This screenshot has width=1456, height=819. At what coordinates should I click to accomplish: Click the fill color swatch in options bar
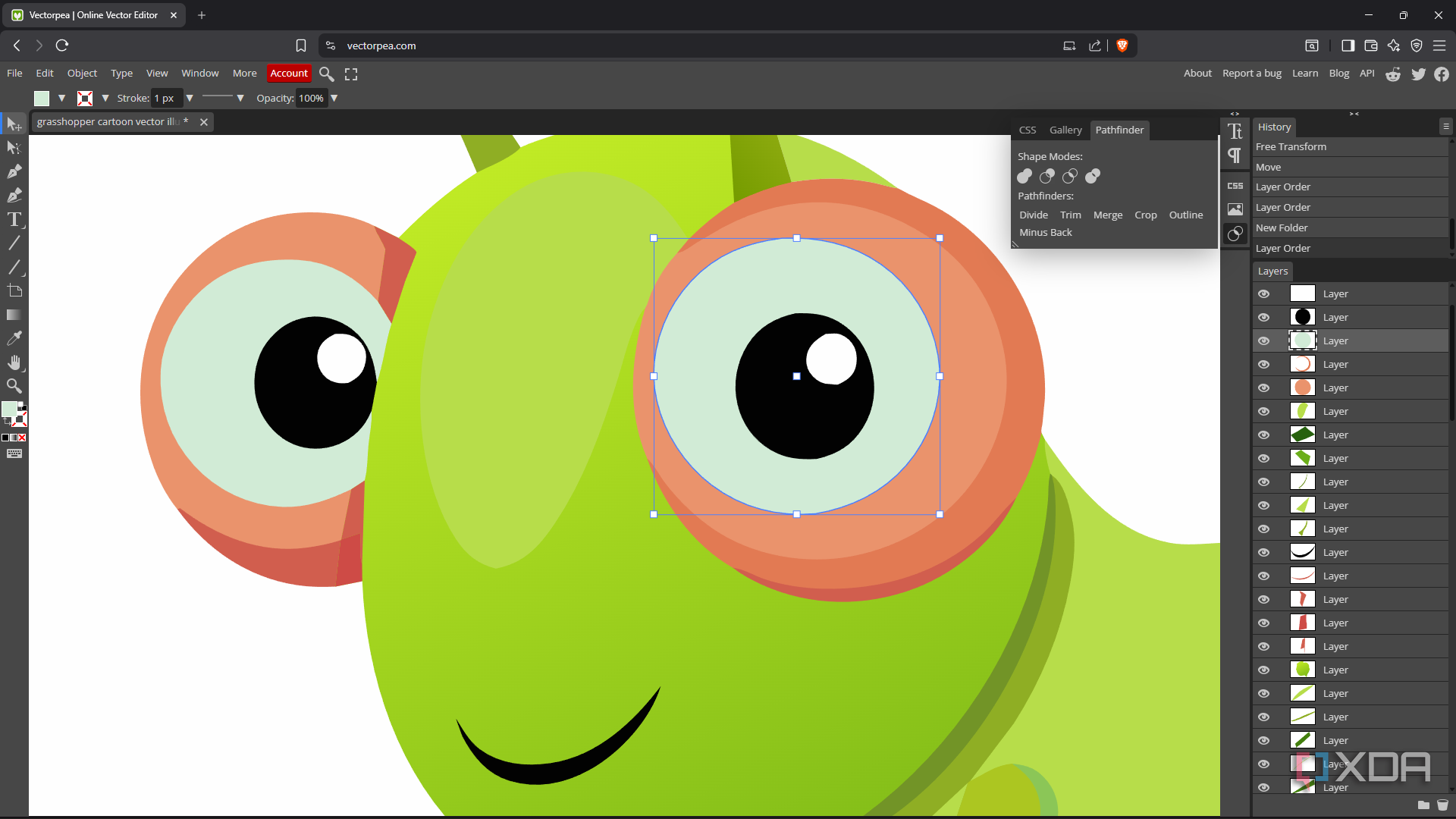coord(42,99)
